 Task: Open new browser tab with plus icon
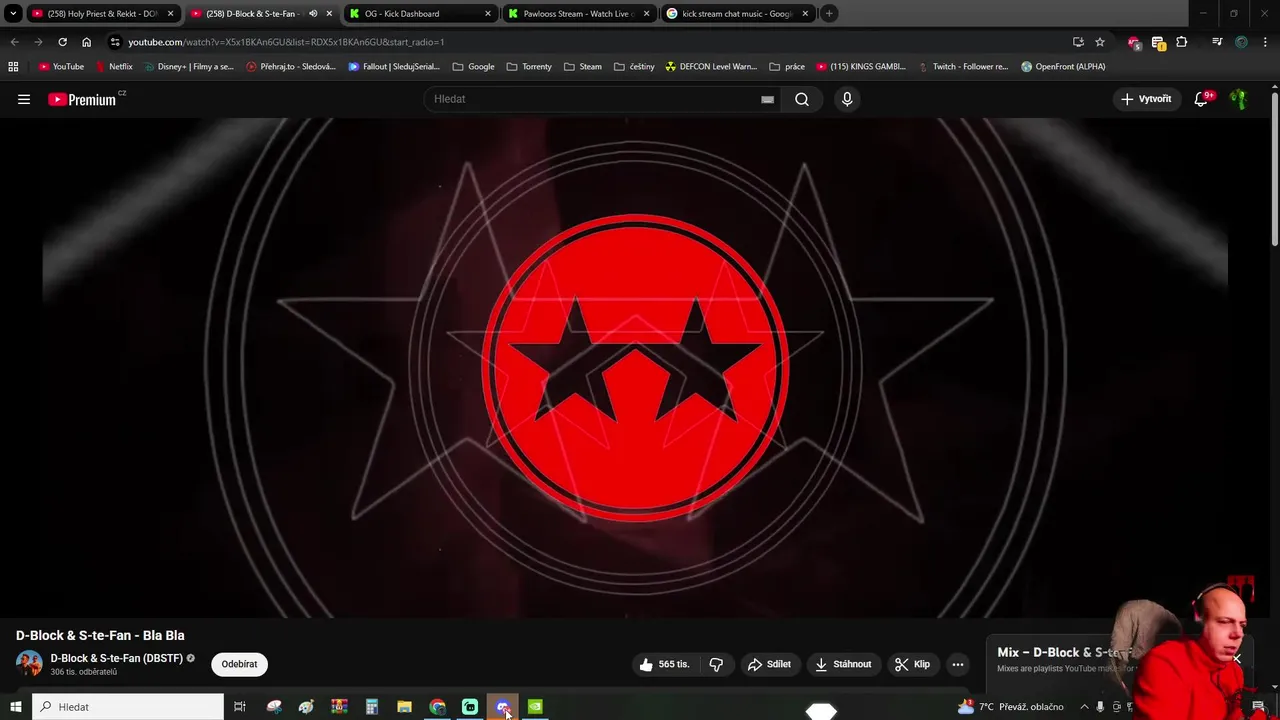[829, 14]
